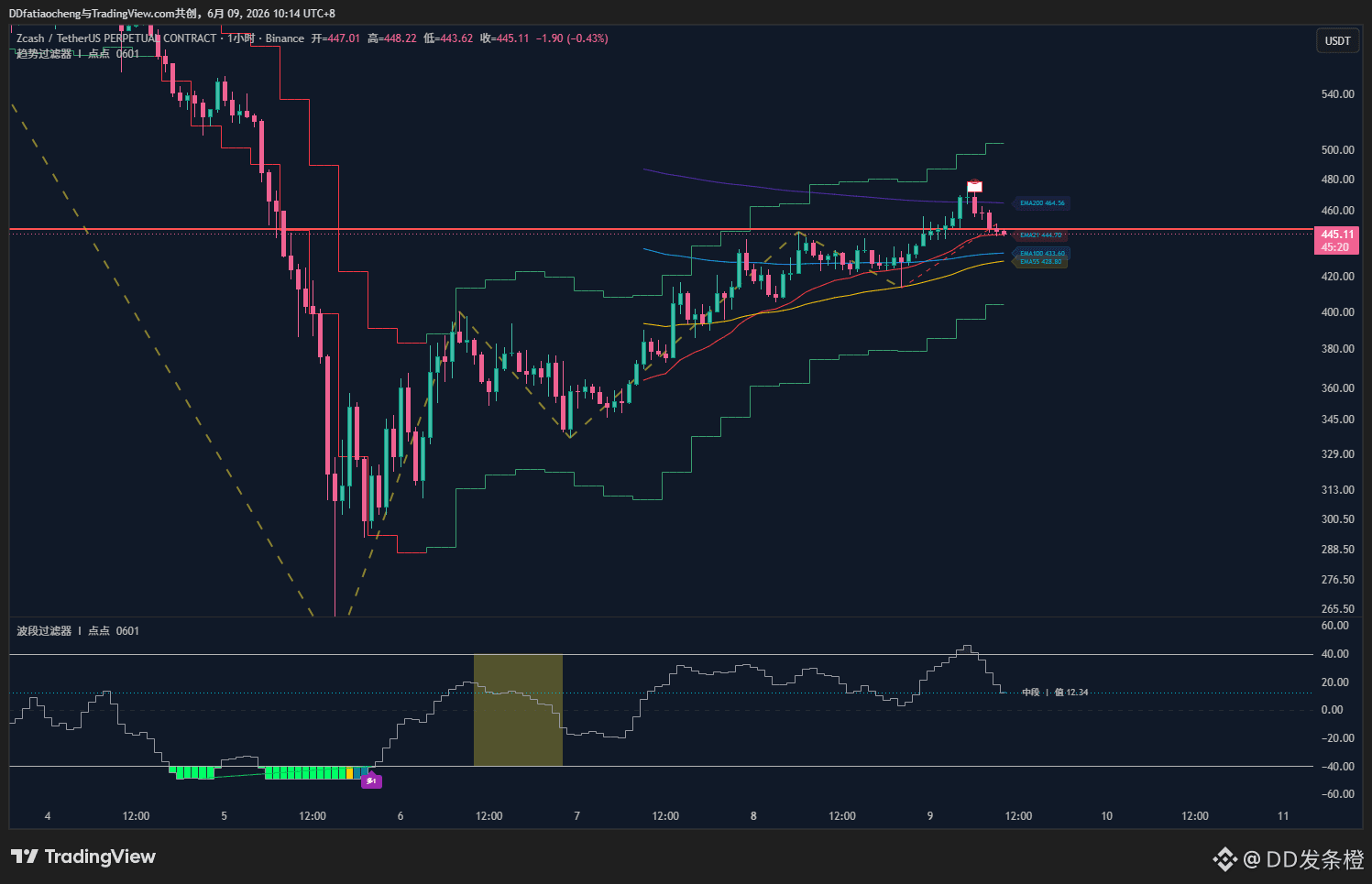The height and width of the screenshot is (884, 1372).
Task: Click the 500.00 price axis label
Action: (x=1337, y=150)
